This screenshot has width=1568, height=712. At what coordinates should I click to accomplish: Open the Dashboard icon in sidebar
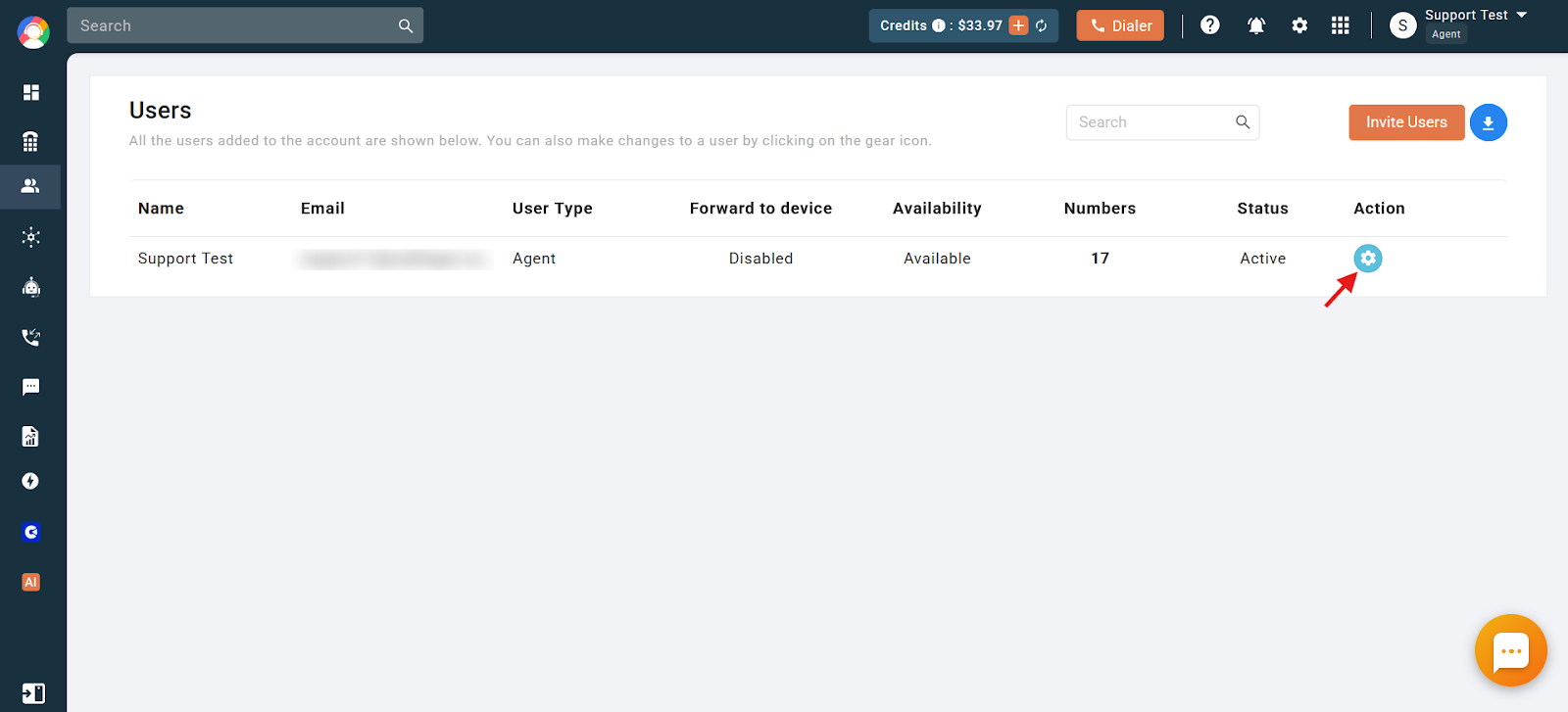click(31, 92)
